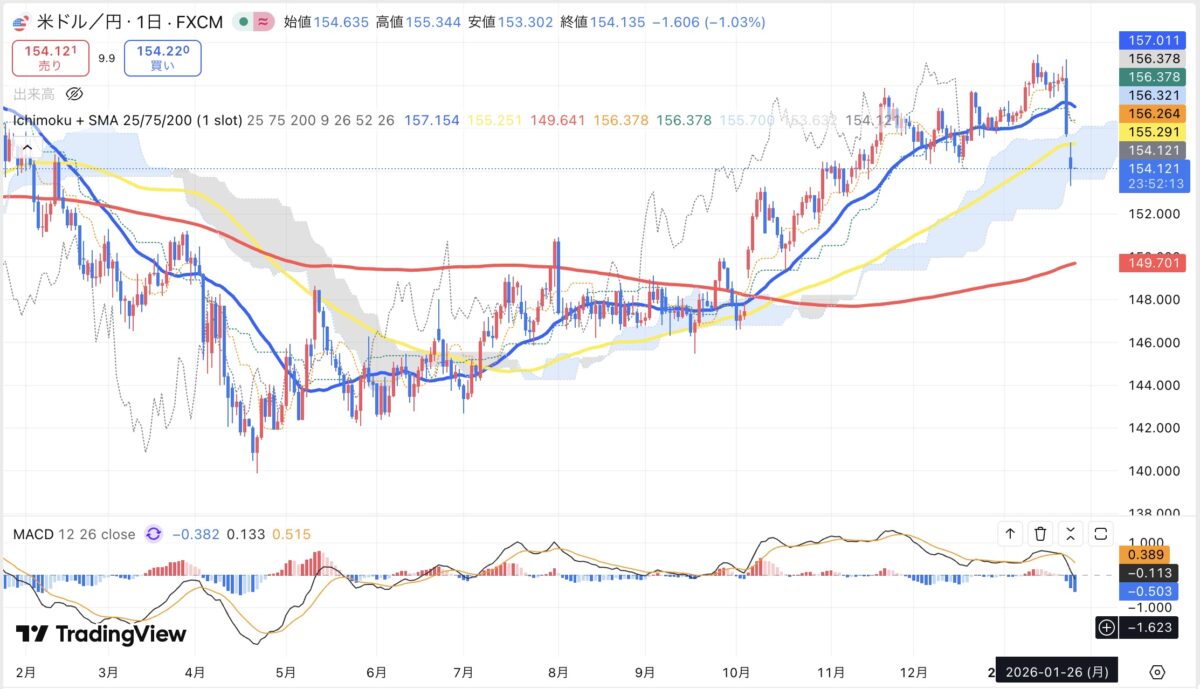
Task: Collapse the MACD pane
Action: coord(1071,534)
